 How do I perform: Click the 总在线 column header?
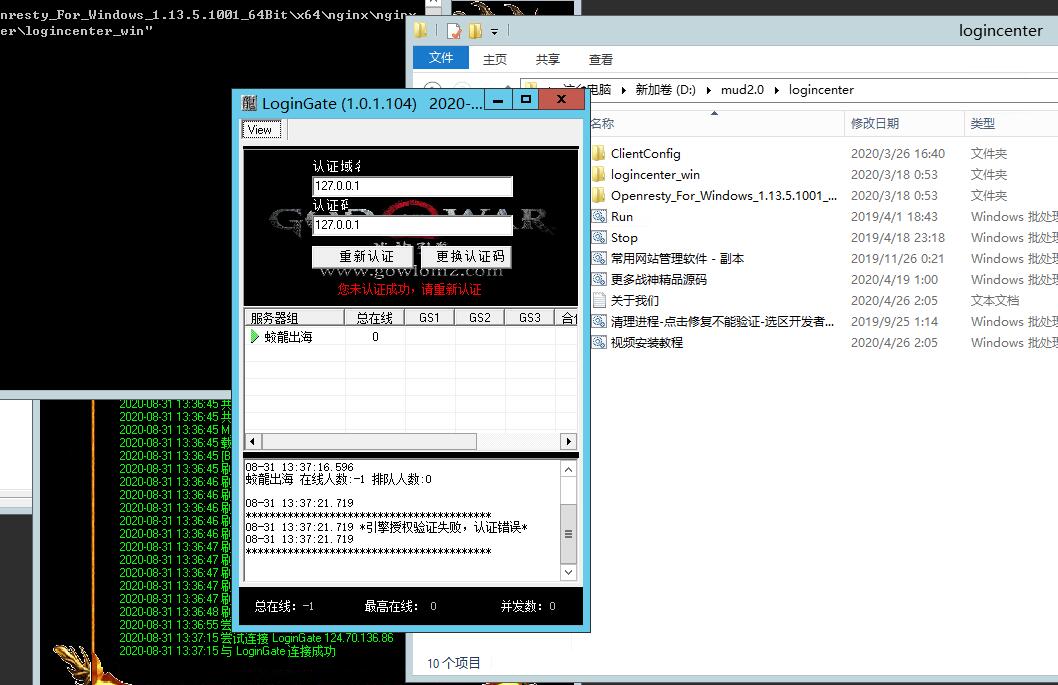(x=374, y=317)
